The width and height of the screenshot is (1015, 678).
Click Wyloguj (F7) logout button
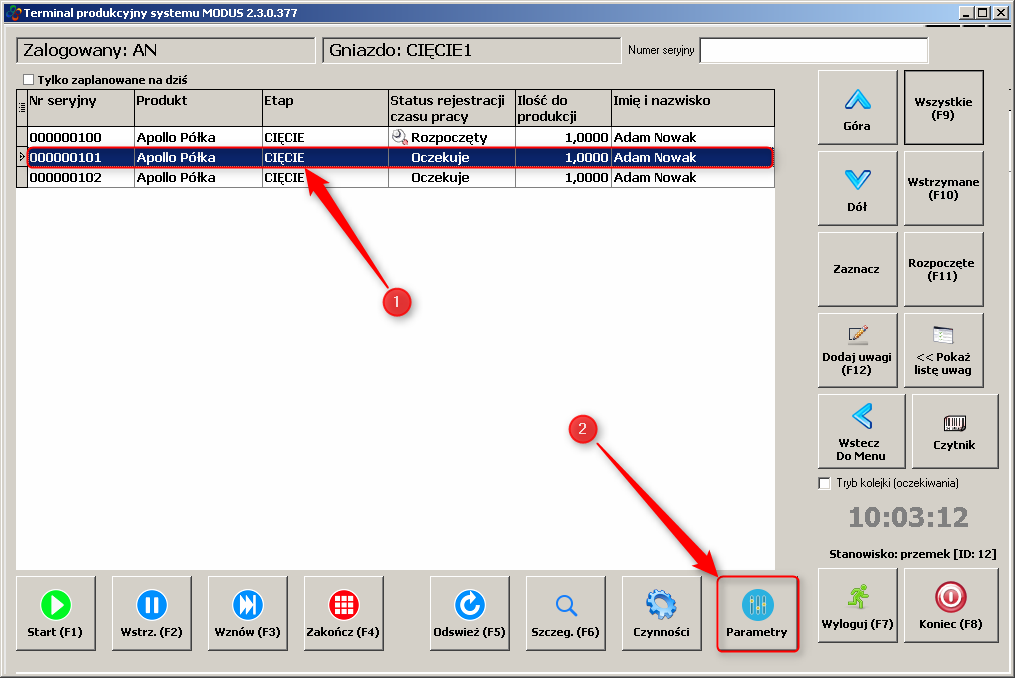point(858,606)
